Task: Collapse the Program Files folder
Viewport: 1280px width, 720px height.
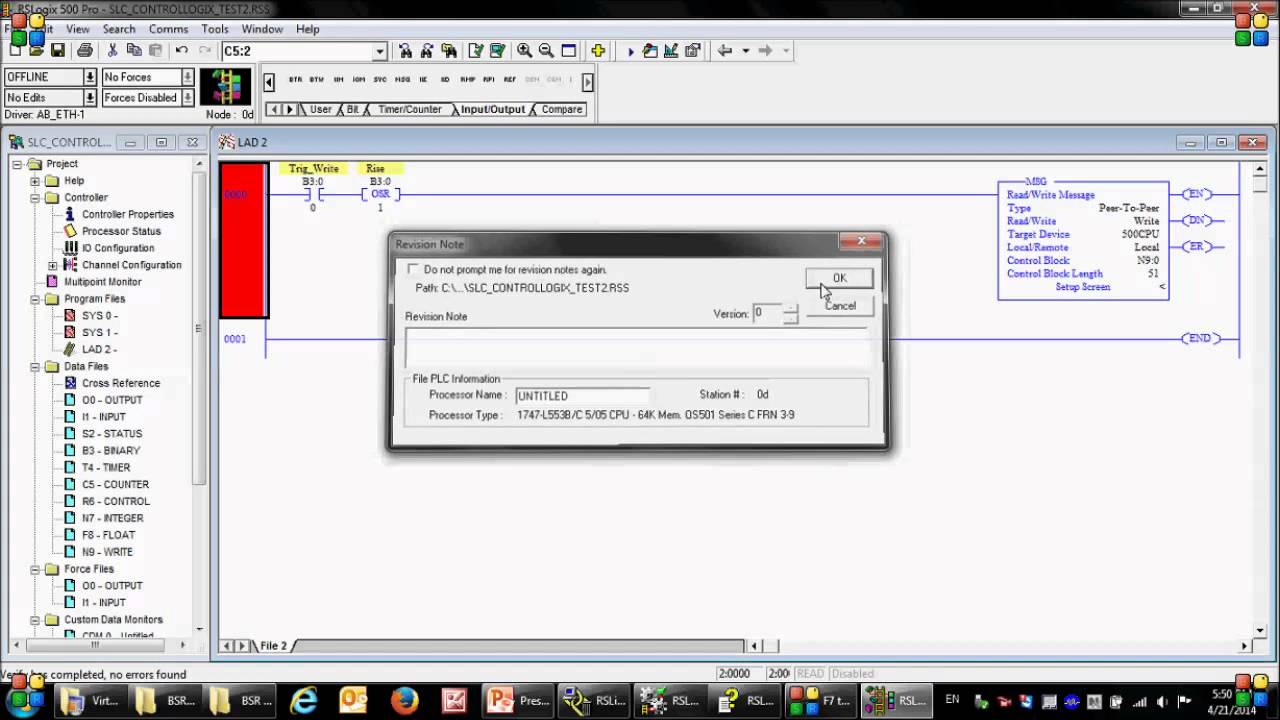Action: point(35,299)
